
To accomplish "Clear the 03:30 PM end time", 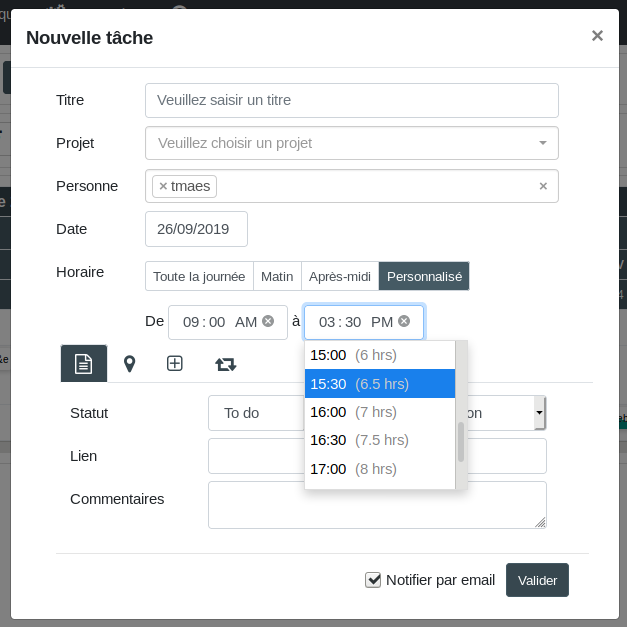I will [404, 321].
